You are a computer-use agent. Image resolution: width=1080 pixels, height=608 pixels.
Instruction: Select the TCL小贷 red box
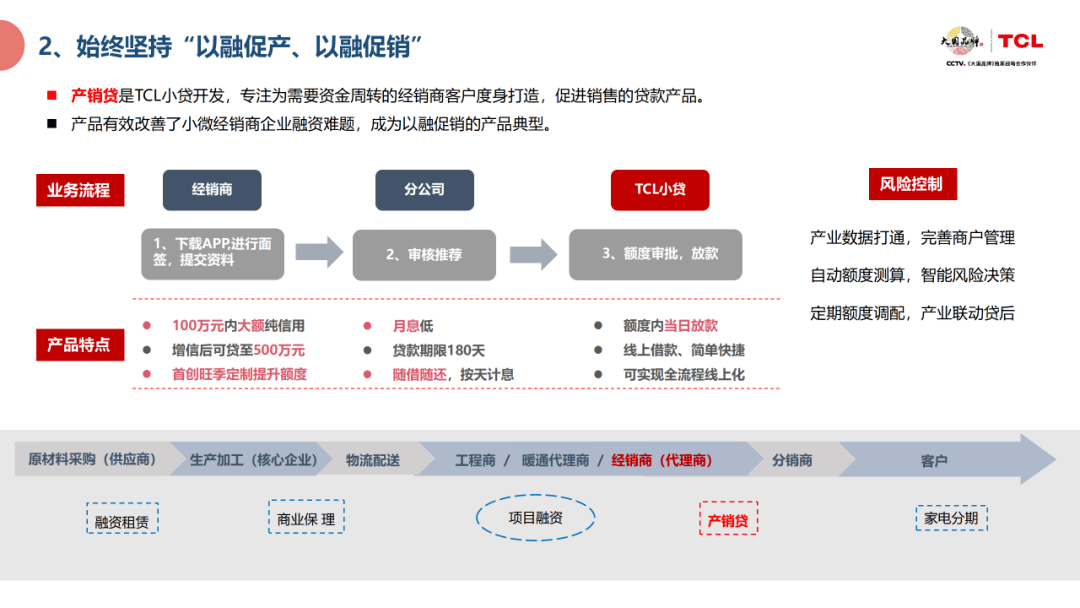click(660, 189)
